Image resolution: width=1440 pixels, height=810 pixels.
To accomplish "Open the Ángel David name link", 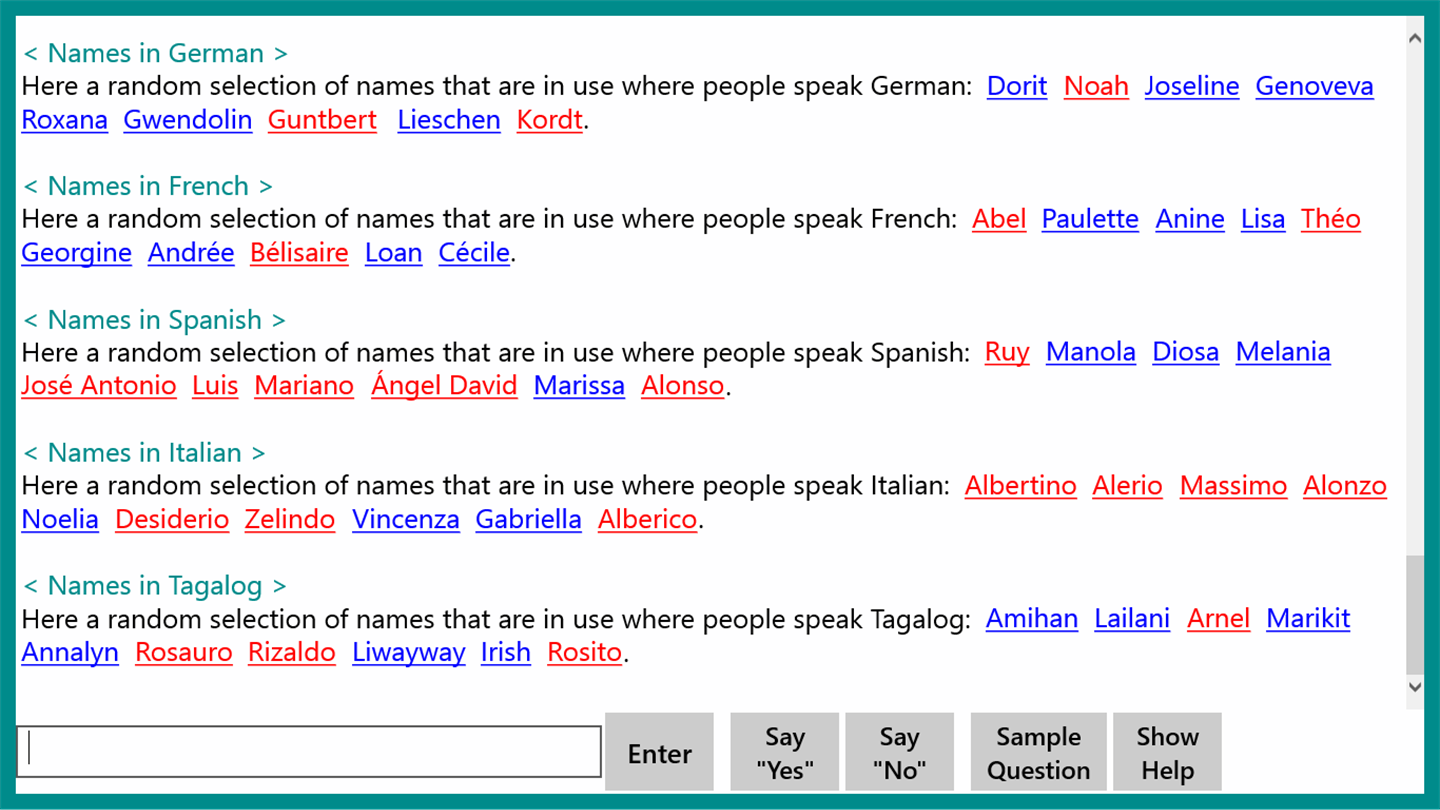I will point(444,386).
